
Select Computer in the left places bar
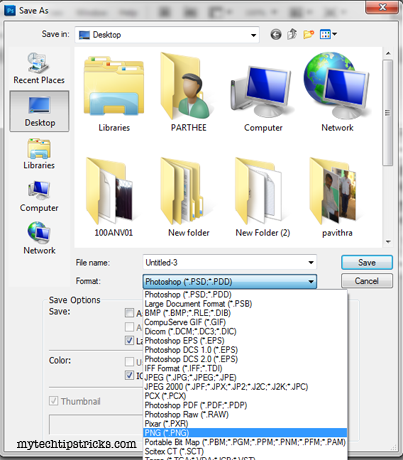pyautogui.click(x=39, y=196)
